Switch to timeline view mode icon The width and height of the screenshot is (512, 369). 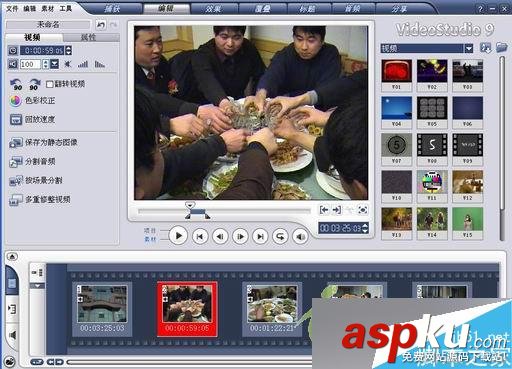[x=12, y=309]
